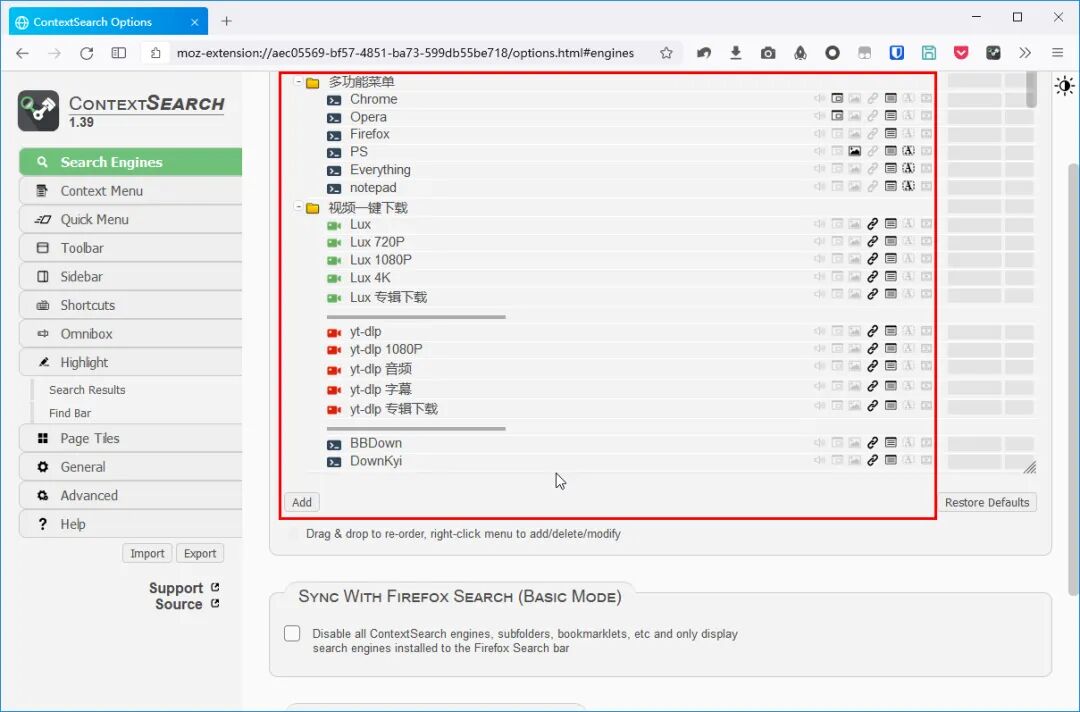The height and width of the screenshot is (712, 1080).
Task: Click the ContextSearch logo in the sidebar
Action: (x=39, y=110)
